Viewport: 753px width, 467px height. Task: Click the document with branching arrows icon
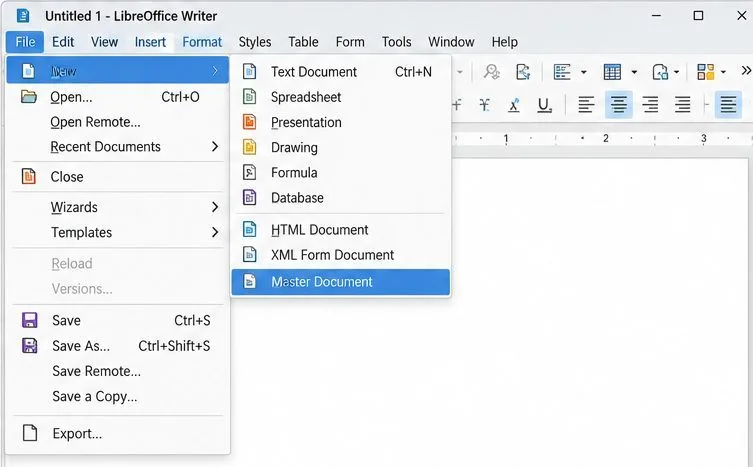tap(523, 72)
